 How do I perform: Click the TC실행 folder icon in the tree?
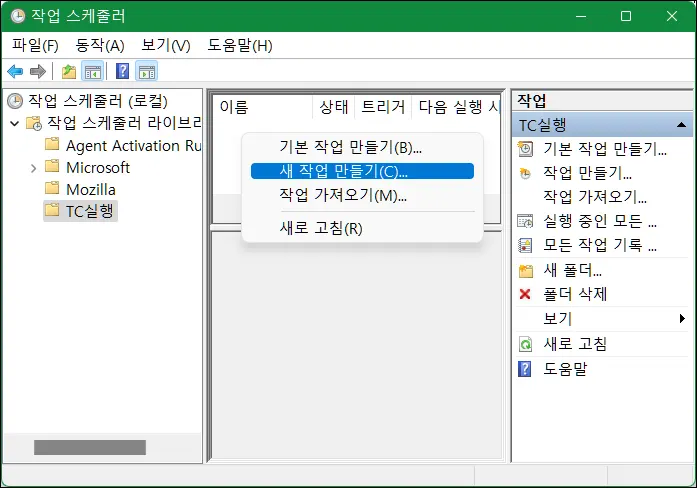52,209
